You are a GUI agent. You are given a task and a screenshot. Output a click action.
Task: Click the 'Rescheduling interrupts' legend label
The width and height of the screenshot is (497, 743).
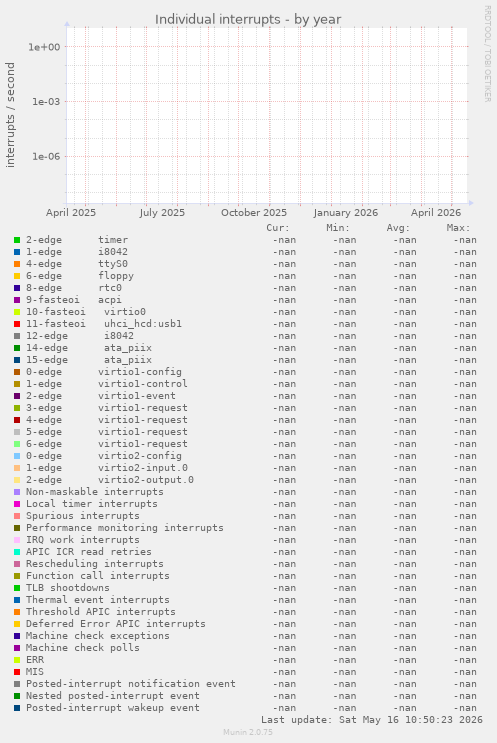(95, 564)
